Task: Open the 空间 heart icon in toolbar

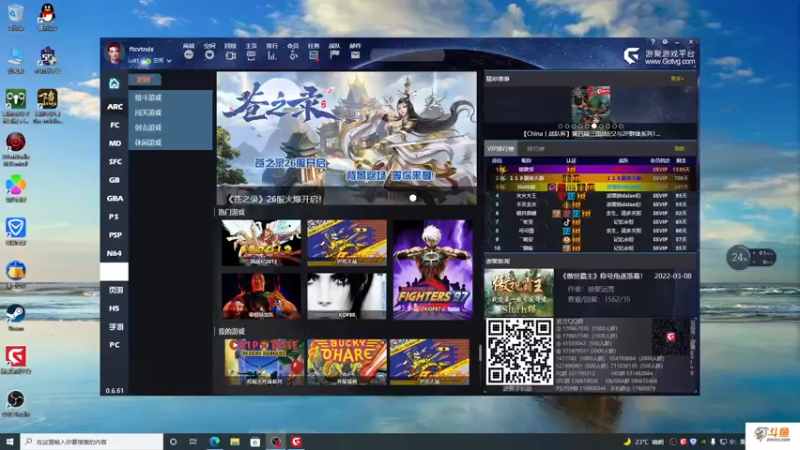Action: click(x=209, y=55)
